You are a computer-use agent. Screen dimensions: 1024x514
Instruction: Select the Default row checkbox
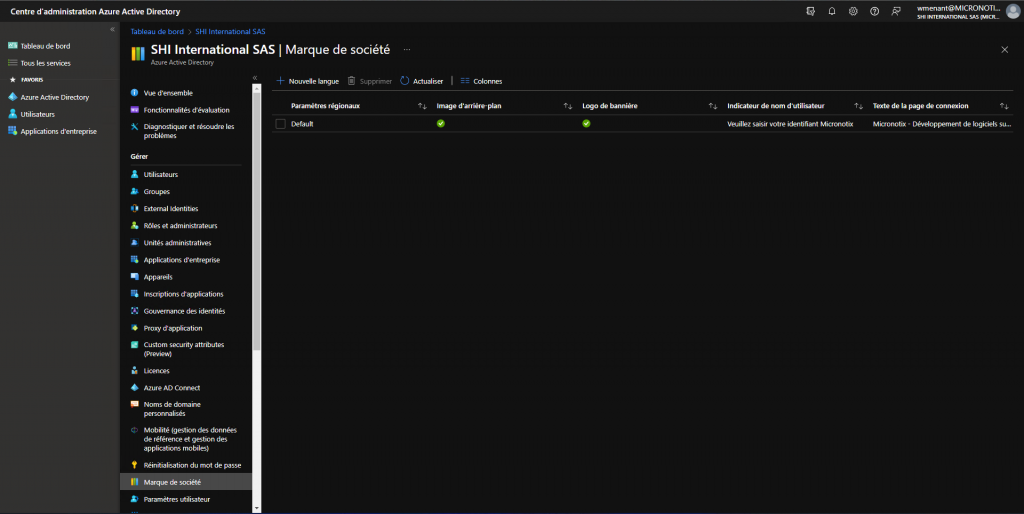281,123
